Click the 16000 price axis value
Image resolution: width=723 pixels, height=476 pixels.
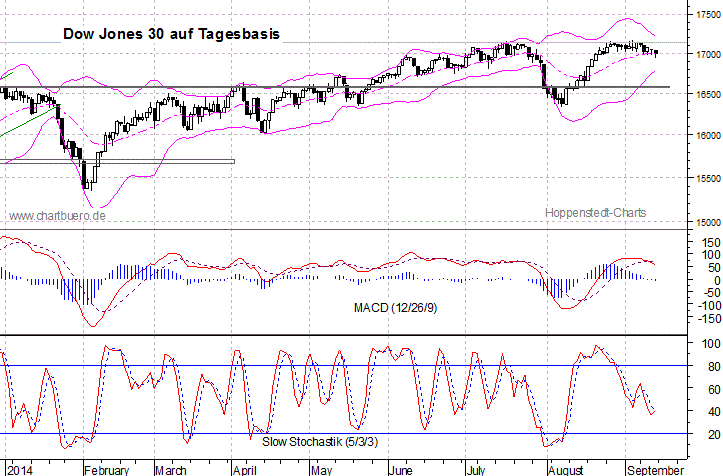coord(707,136)
